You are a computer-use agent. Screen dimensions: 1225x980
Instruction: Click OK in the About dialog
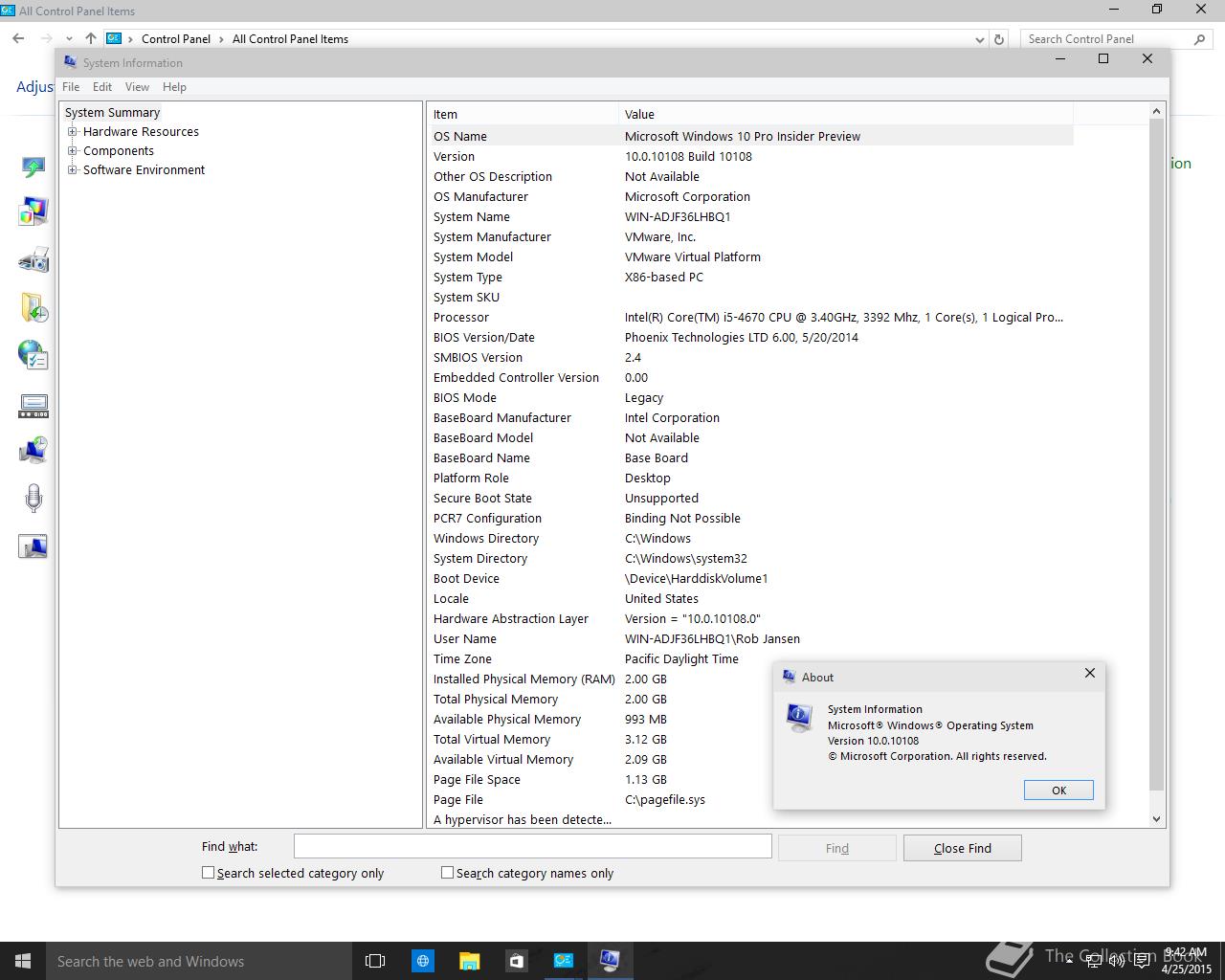point(1058,790)
